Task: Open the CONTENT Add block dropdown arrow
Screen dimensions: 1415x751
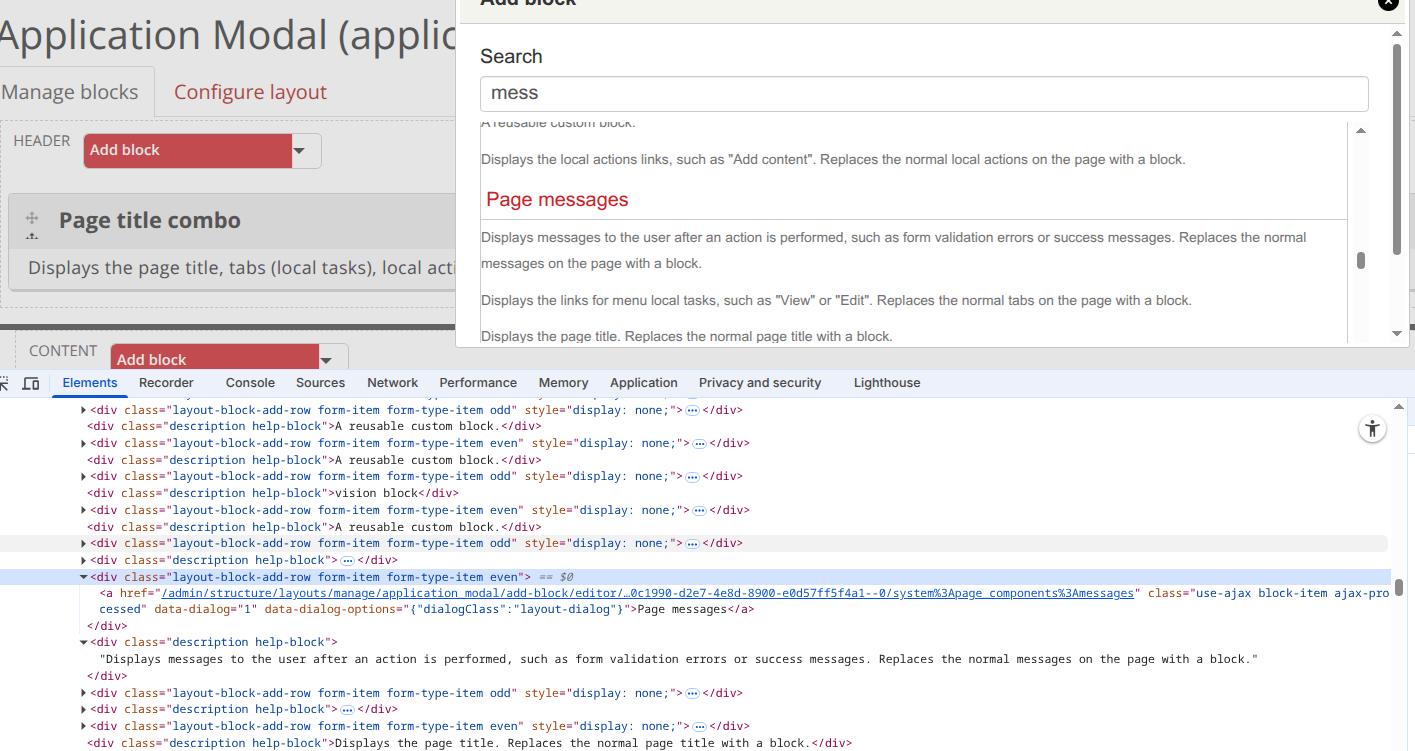Action: pos(326,359)
